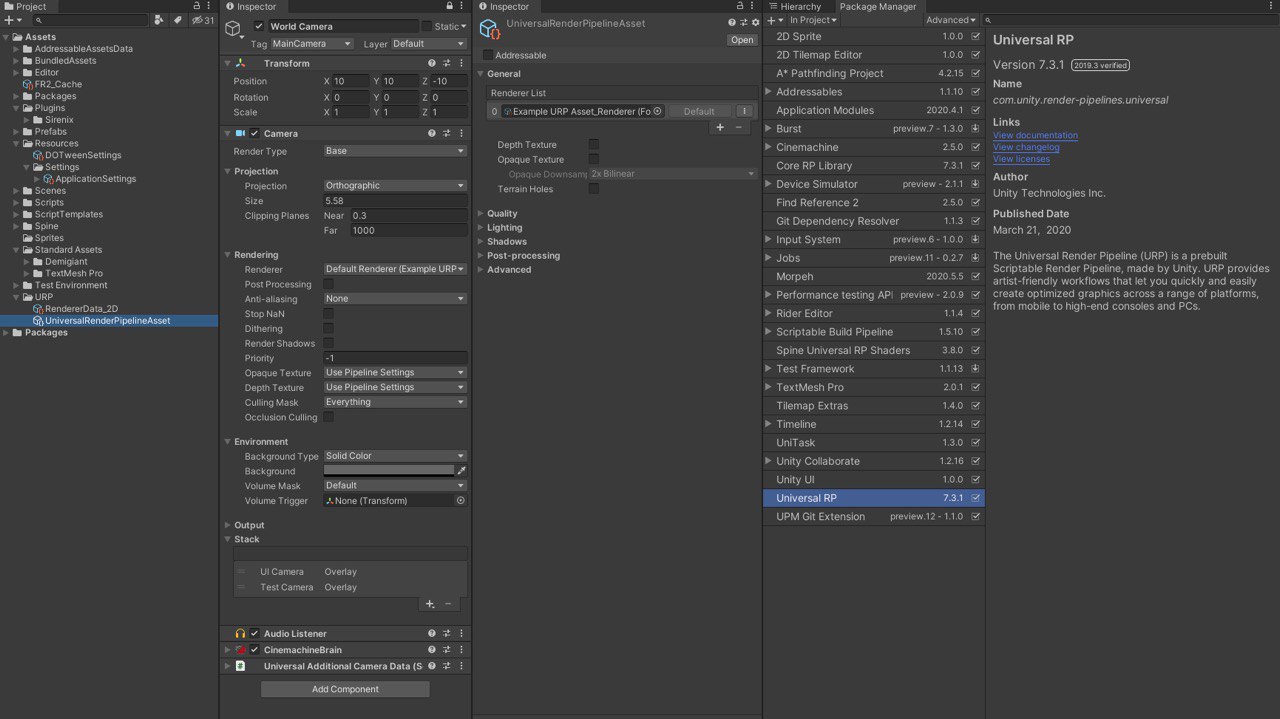Open Anti-aliasing None dropdown
Screen dimensions: 1280x719
coord(395,298)
